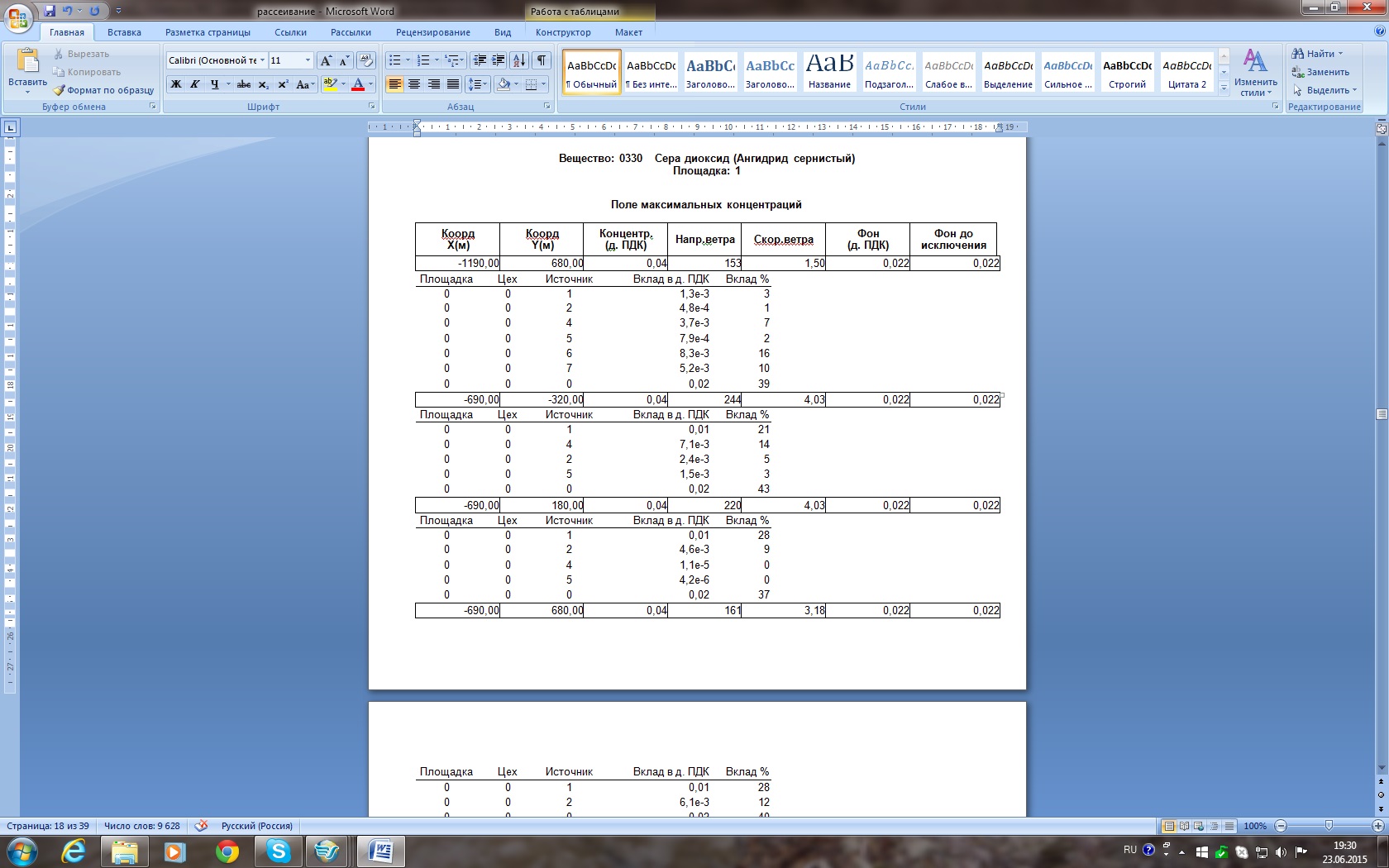This screenshot has height=868, width=1389.
Task: Click the Increase Indent icon
Action: pos(499,60)
